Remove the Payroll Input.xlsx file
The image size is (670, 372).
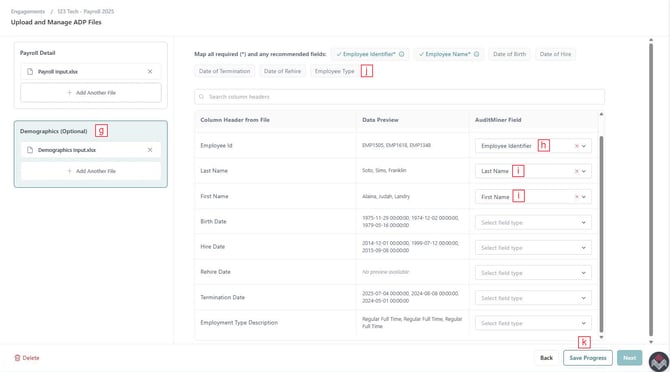coord(150,71)
